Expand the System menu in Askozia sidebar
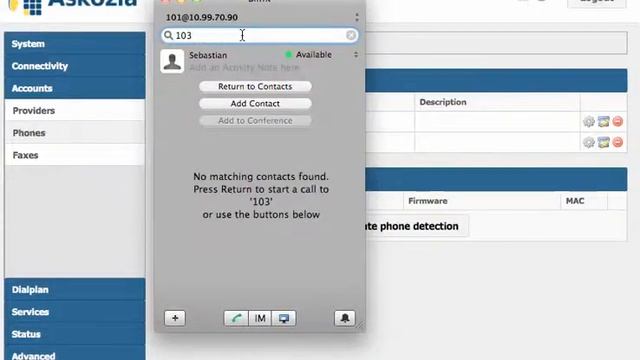Viewport: 640px width, 360px height. pos(75,44)
